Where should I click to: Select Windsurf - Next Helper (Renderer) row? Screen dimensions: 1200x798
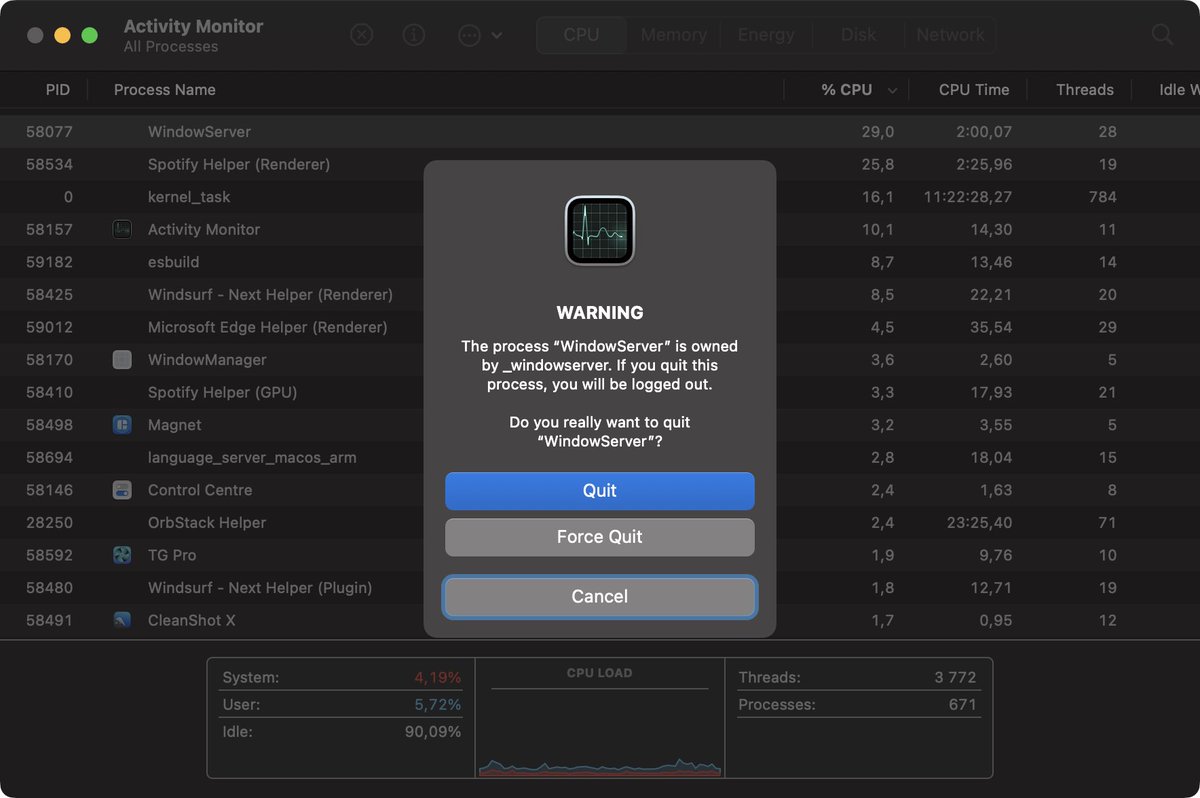[600, 295]
